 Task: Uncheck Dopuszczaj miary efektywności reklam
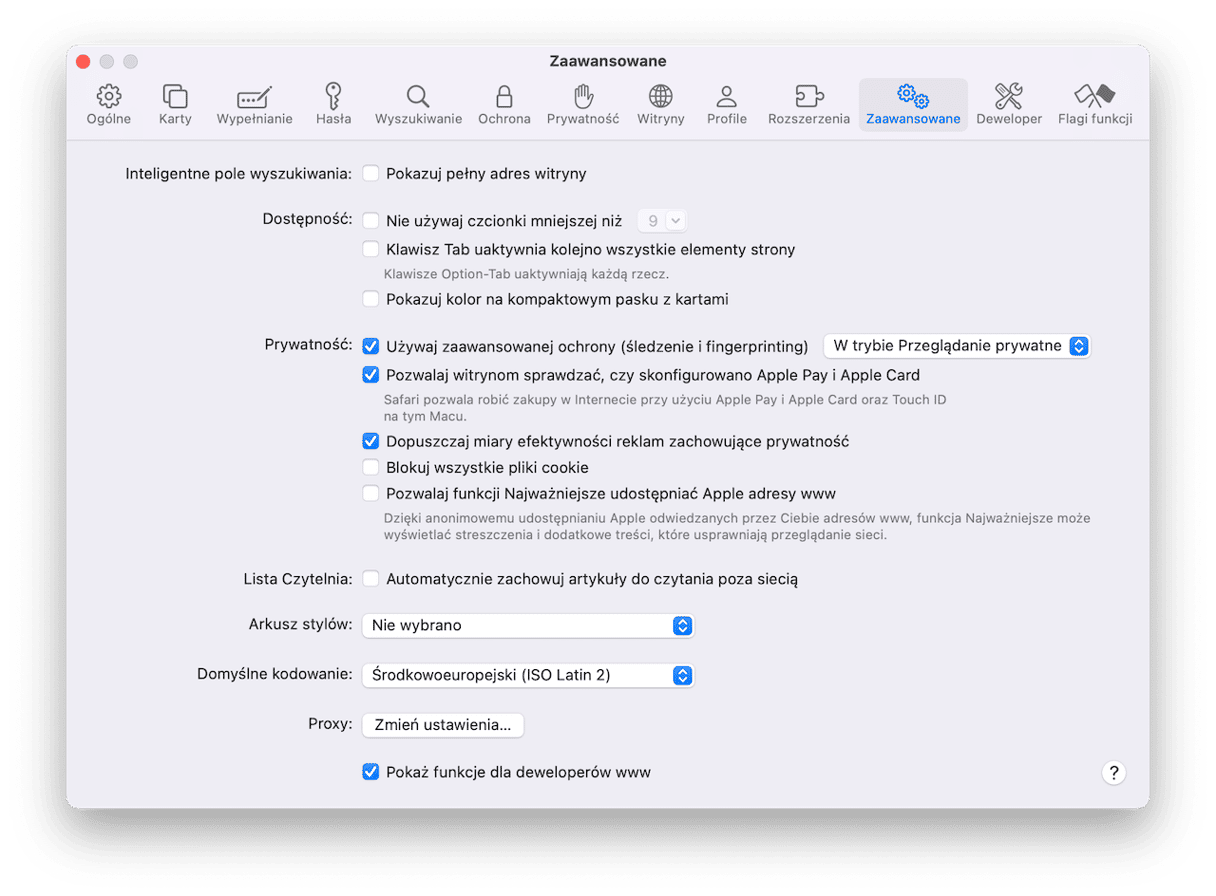pos(371,441)
